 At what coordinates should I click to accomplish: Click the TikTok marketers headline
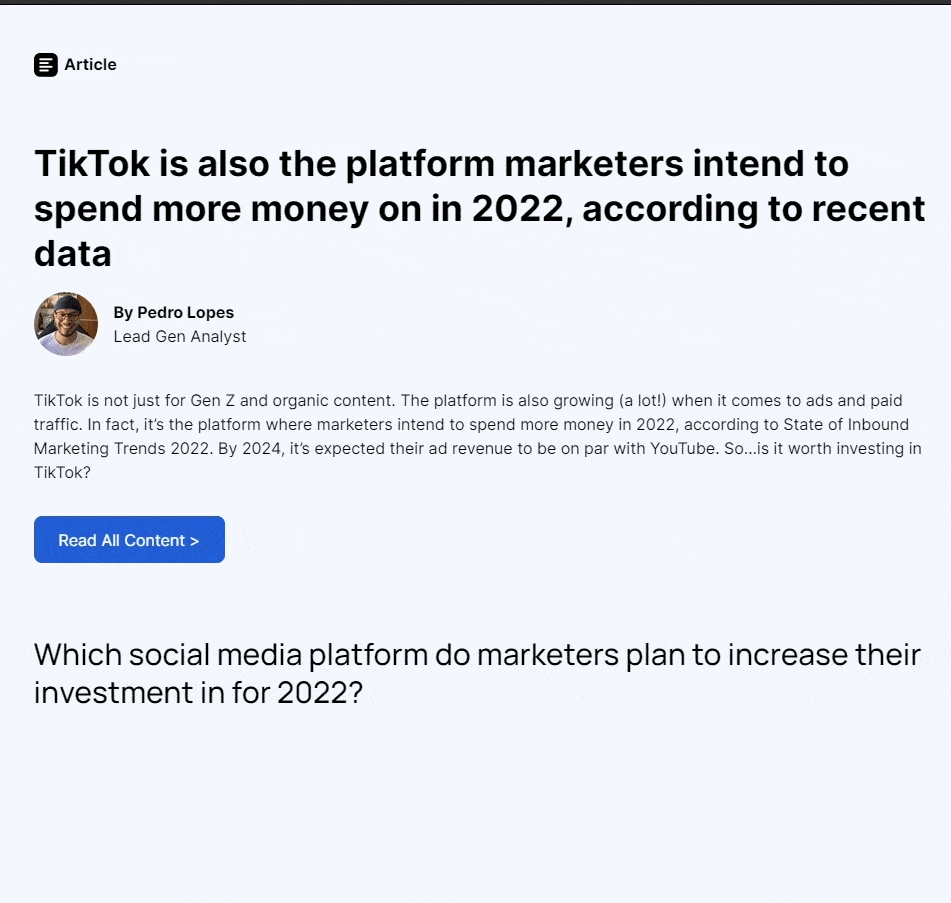point(479,208)
